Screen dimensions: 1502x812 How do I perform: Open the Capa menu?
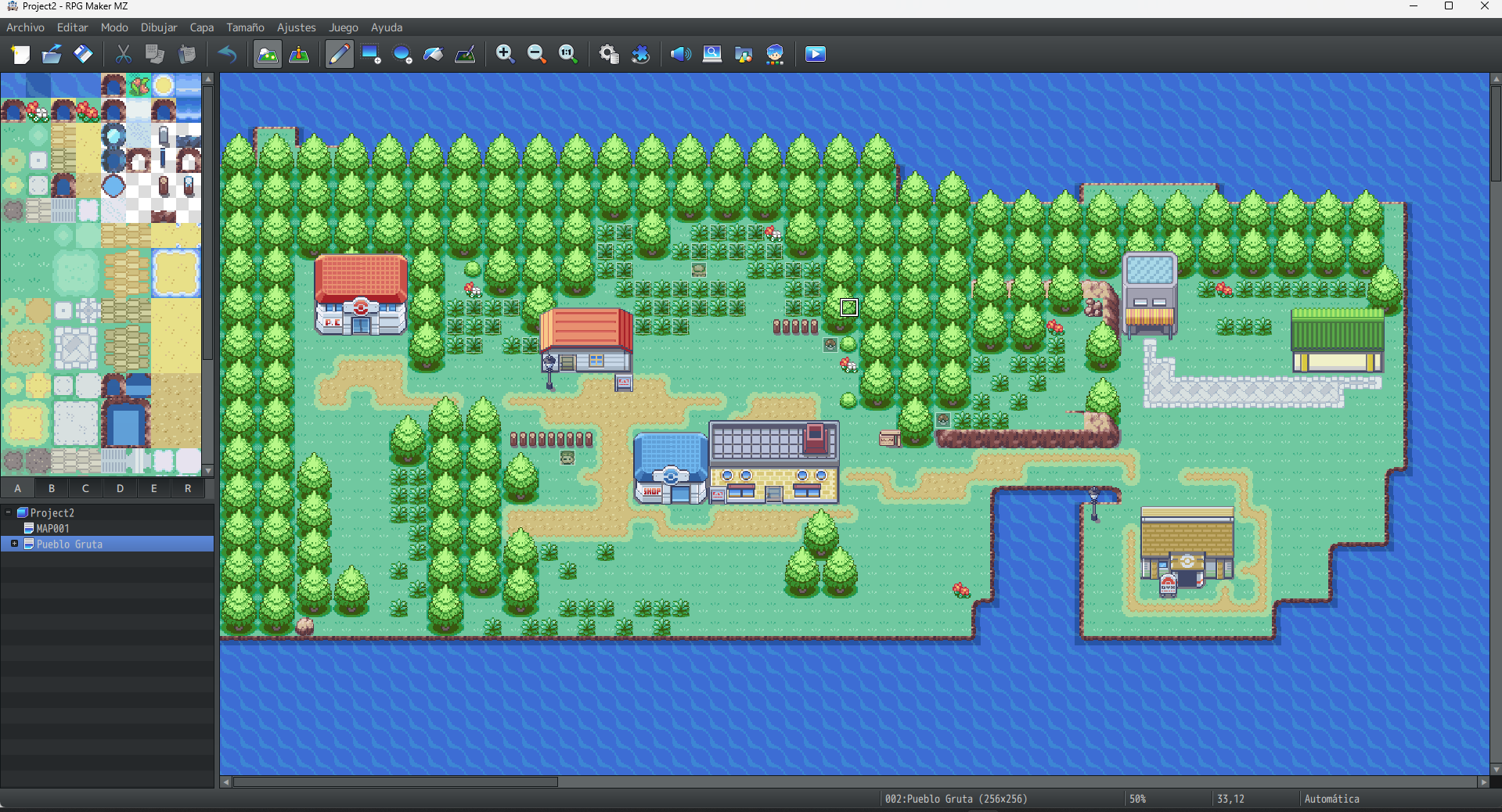(202, 27)
